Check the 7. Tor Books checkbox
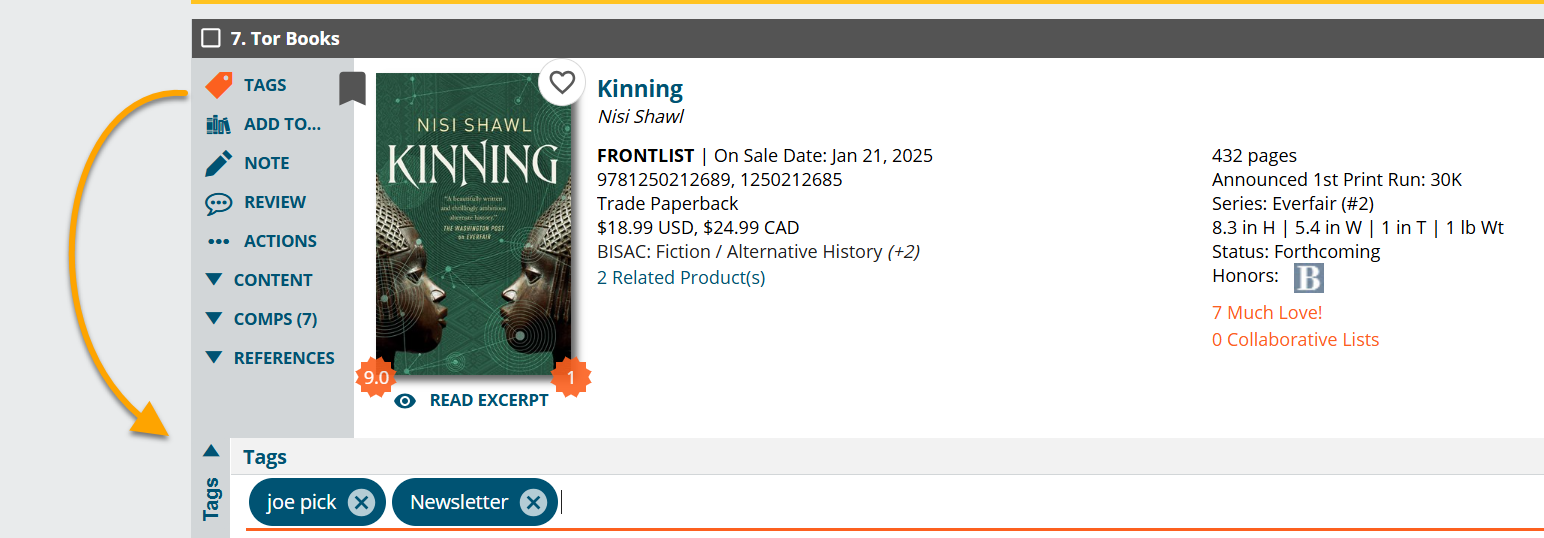Screen dimensions: 1544x538 [211, 38]
